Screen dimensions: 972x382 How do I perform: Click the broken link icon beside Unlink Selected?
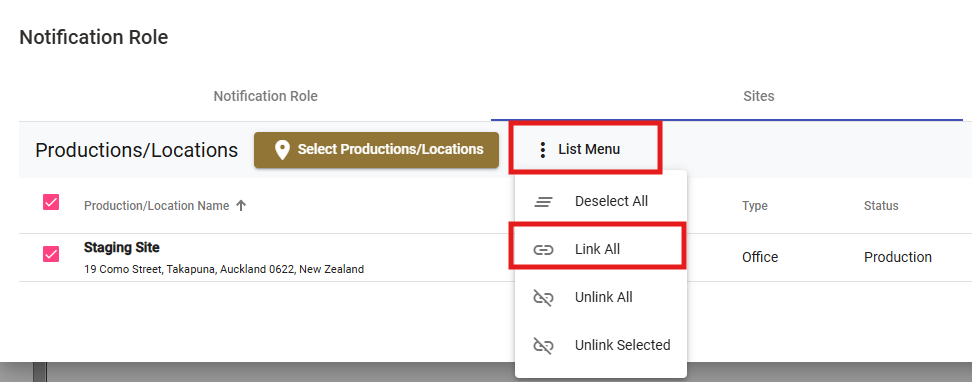click(543, 345)
